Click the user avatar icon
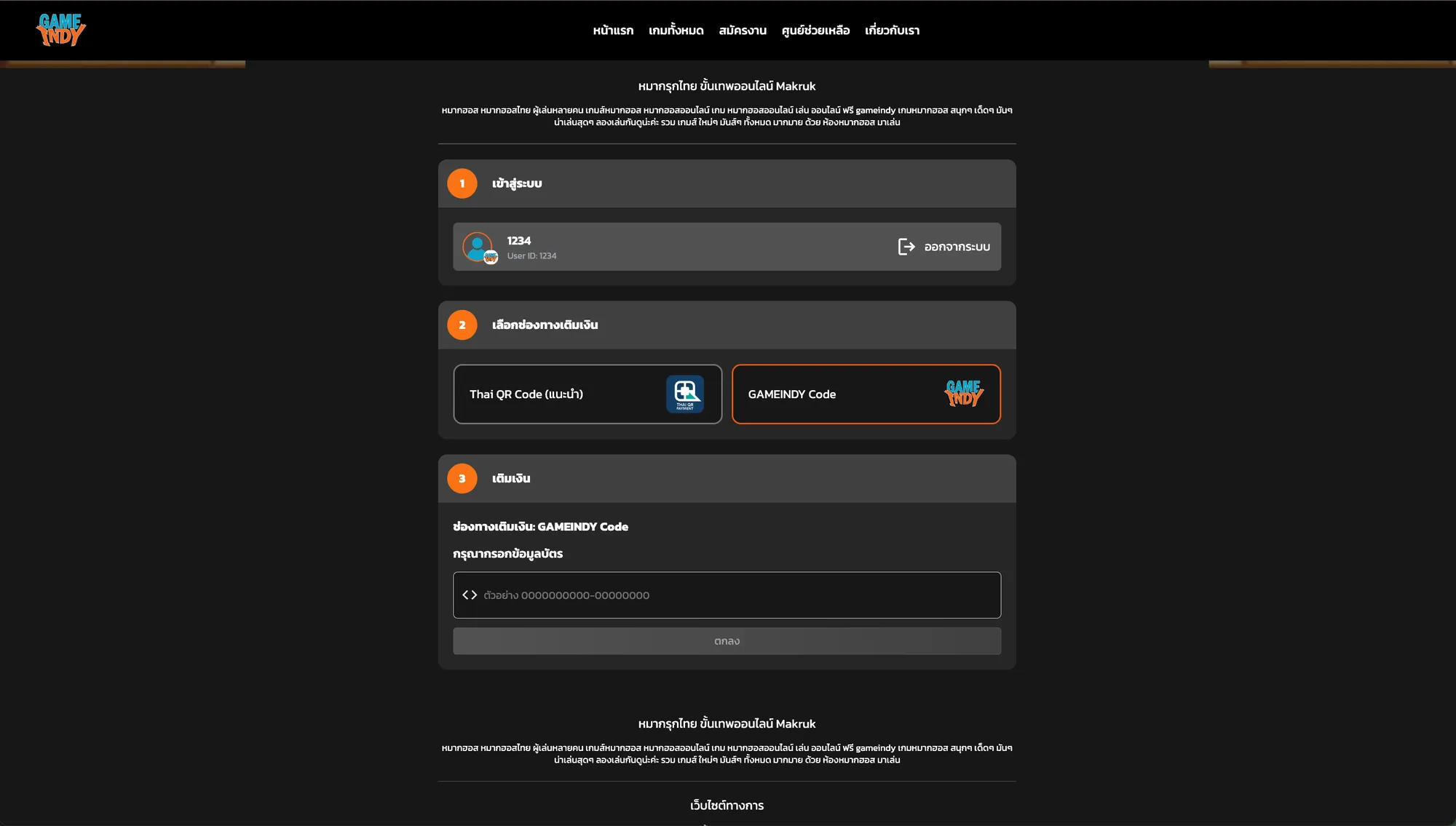 478,247
